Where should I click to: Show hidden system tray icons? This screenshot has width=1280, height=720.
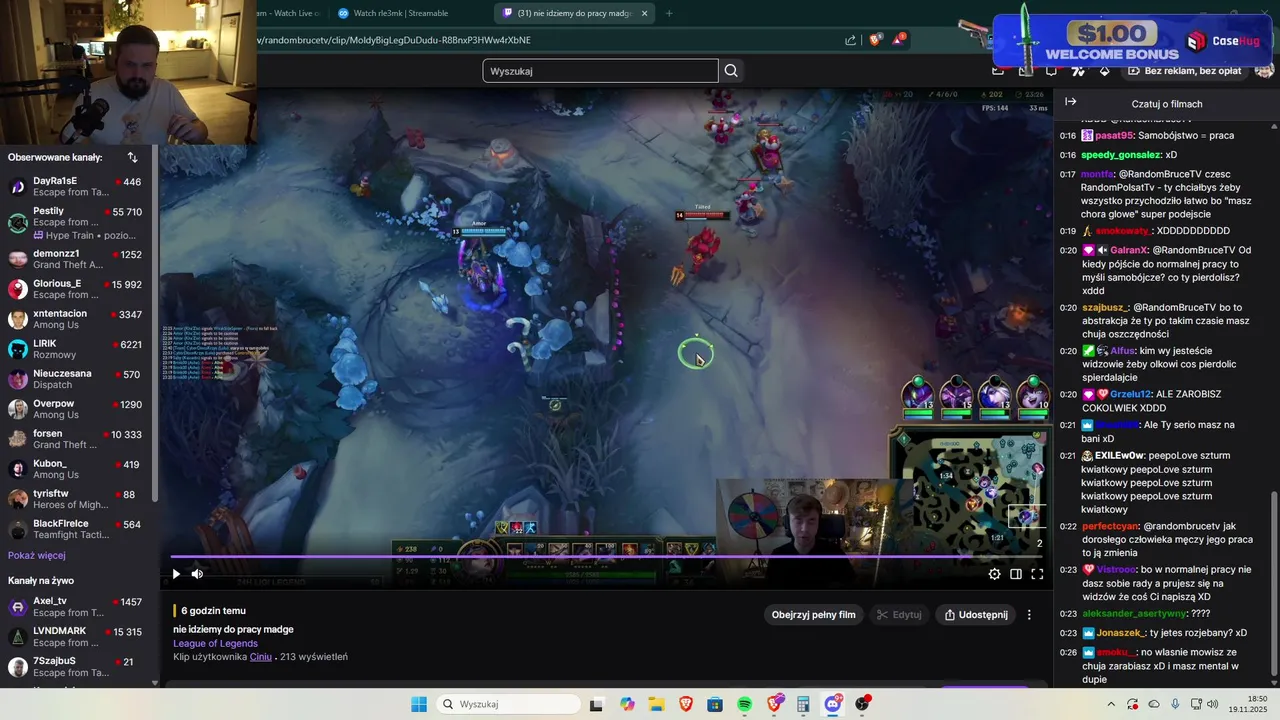1111,704
